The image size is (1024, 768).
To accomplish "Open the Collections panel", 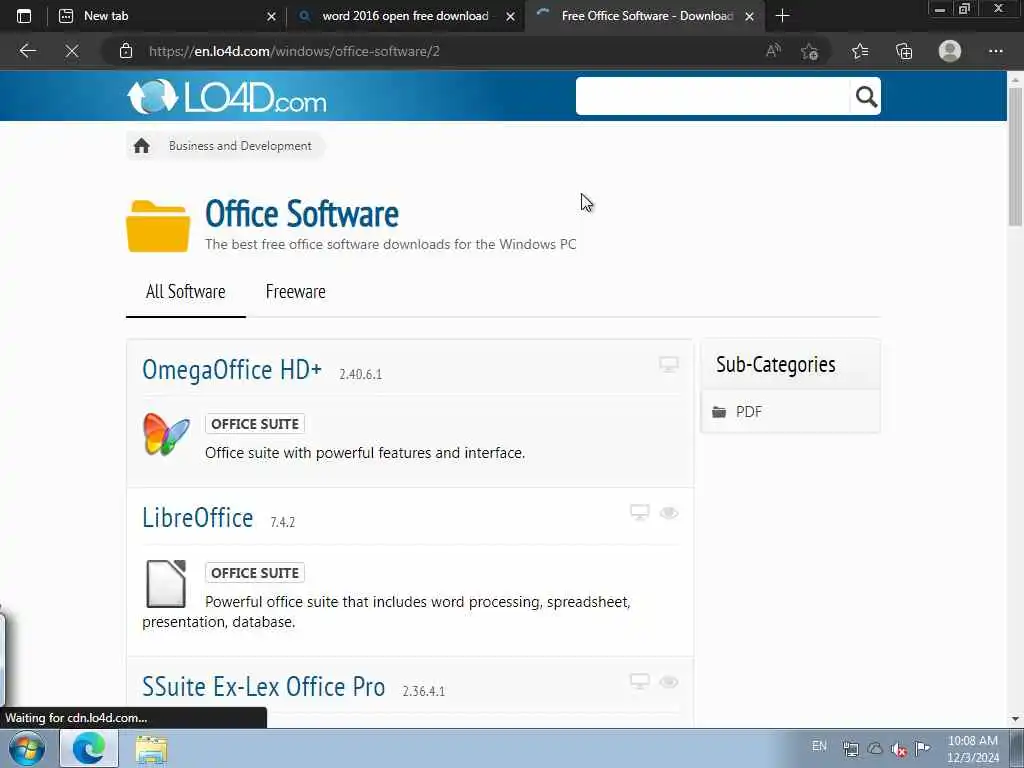I will pyautogui.click(x=904, y=51).
